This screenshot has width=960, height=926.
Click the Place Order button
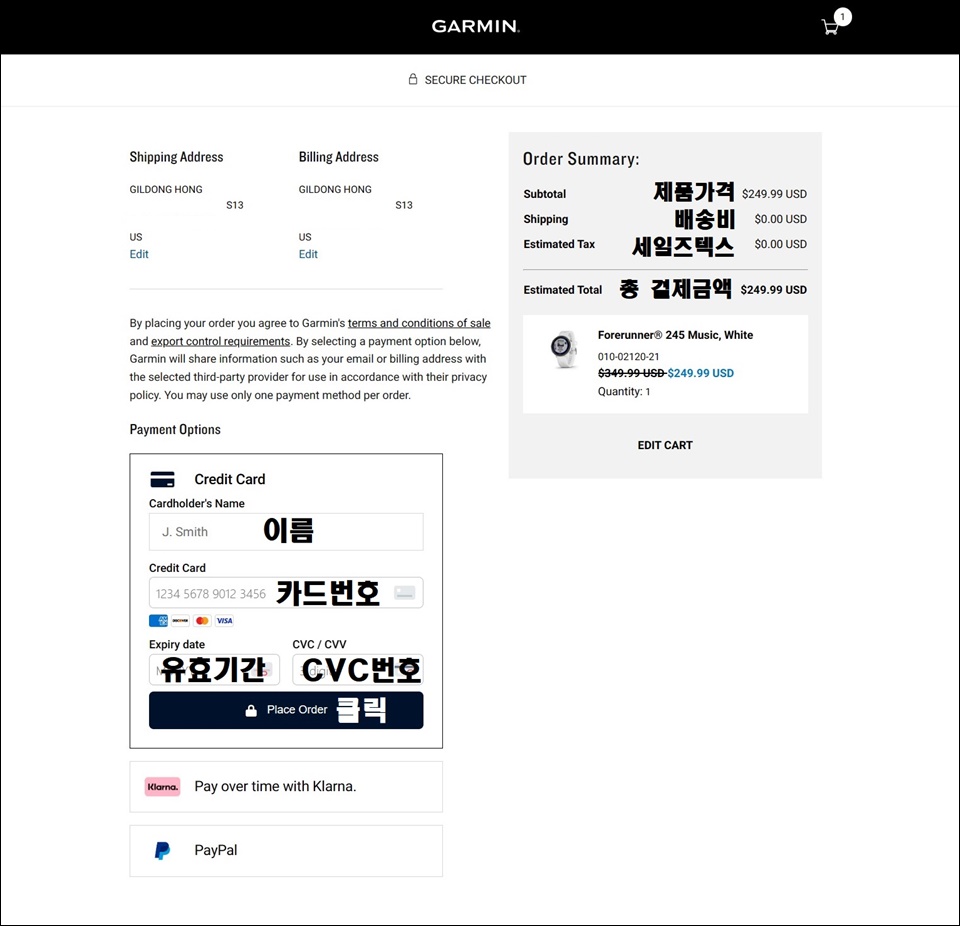[286, 710]
